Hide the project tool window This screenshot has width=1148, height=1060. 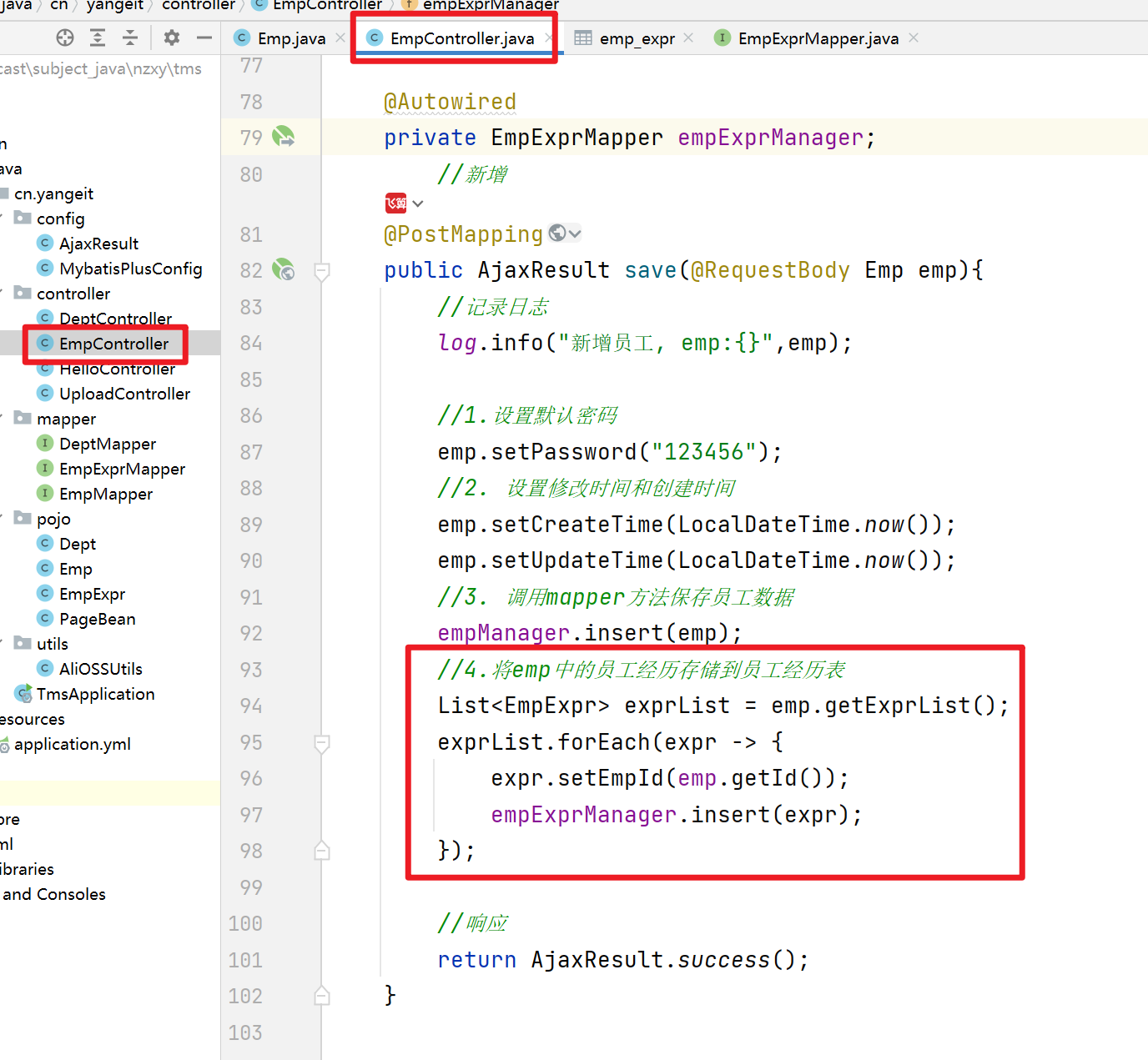204,38
